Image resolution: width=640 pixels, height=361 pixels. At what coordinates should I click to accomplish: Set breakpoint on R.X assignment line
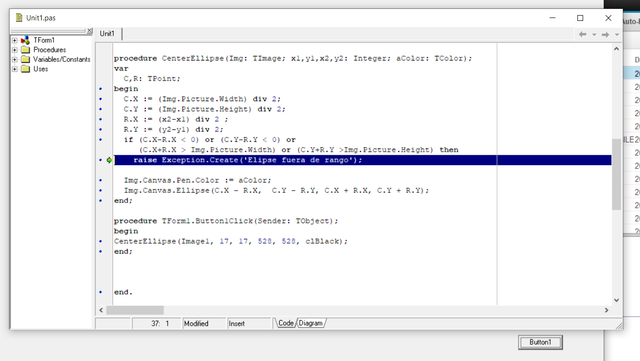point(101,119)
